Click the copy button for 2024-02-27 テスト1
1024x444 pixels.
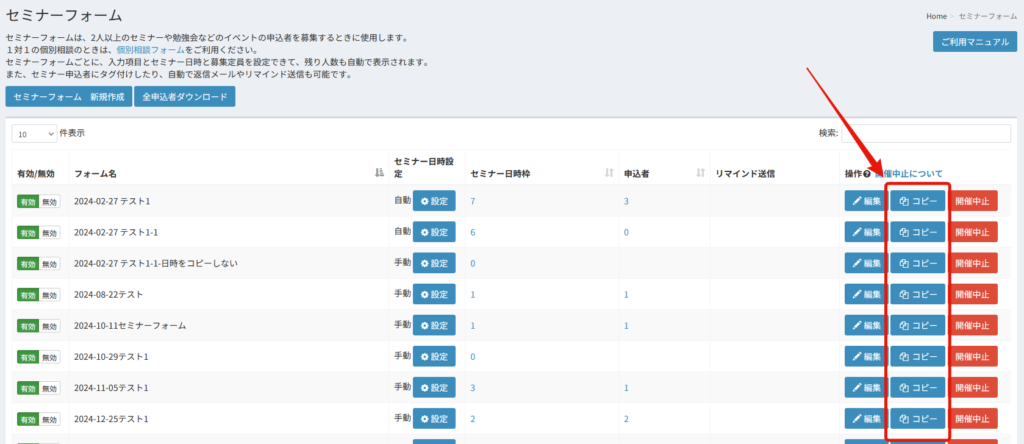(917, 201)
